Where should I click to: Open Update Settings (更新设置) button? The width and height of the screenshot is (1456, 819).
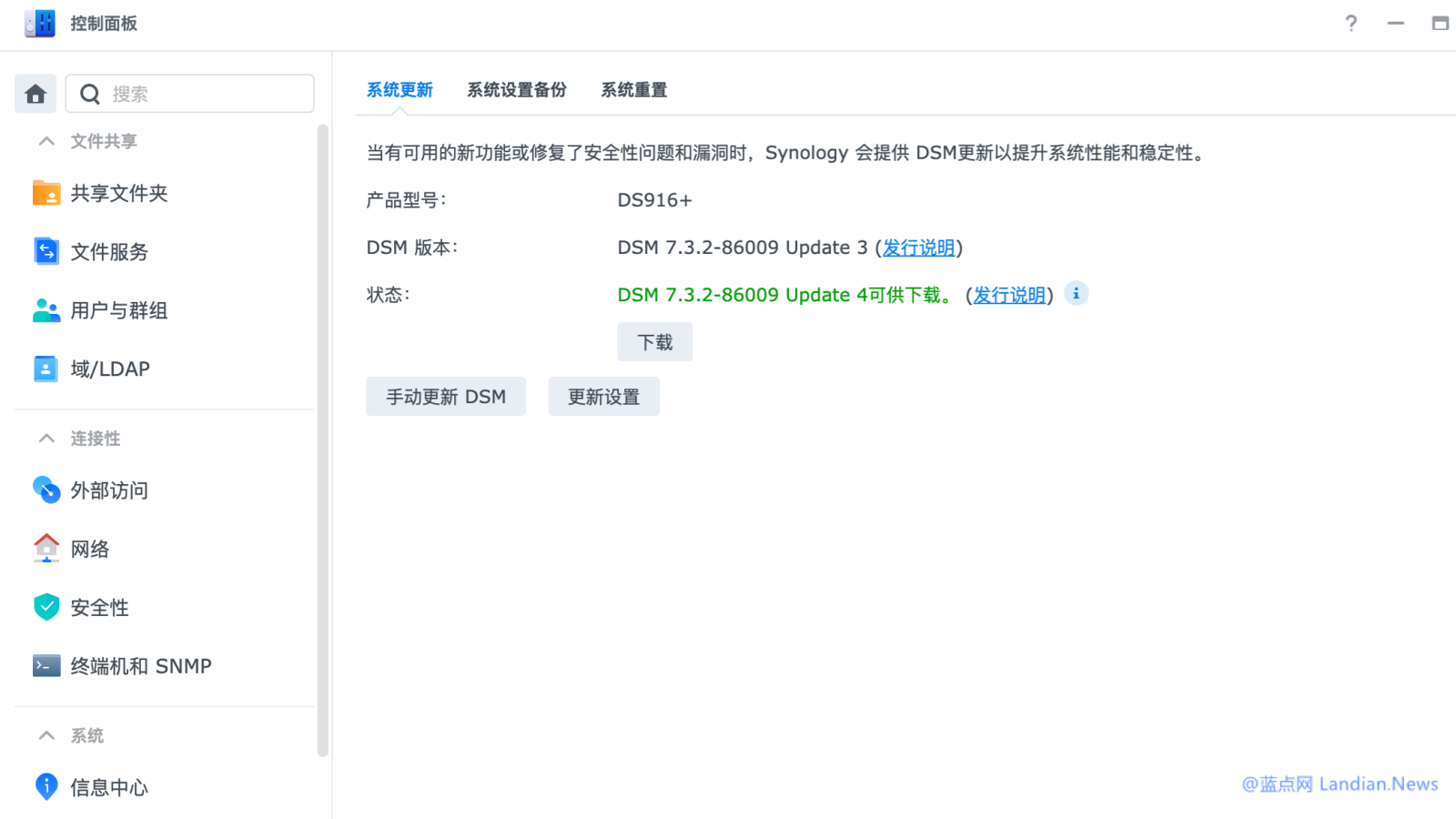(604, 397)
